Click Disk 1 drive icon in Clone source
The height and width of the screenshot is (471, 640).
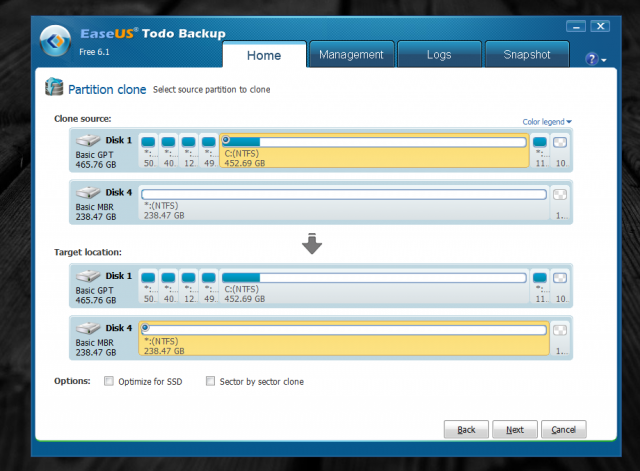[88, 140]
